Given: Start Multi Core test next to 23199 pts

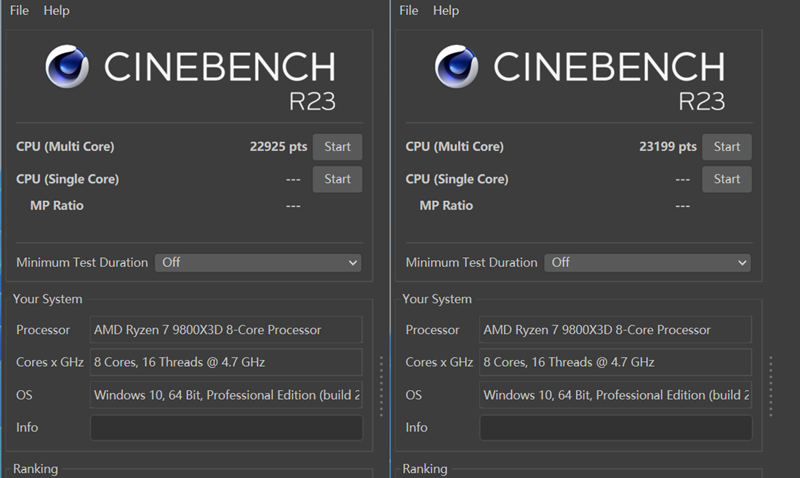Looking at the screenshot, I should [x=727, y=147].
